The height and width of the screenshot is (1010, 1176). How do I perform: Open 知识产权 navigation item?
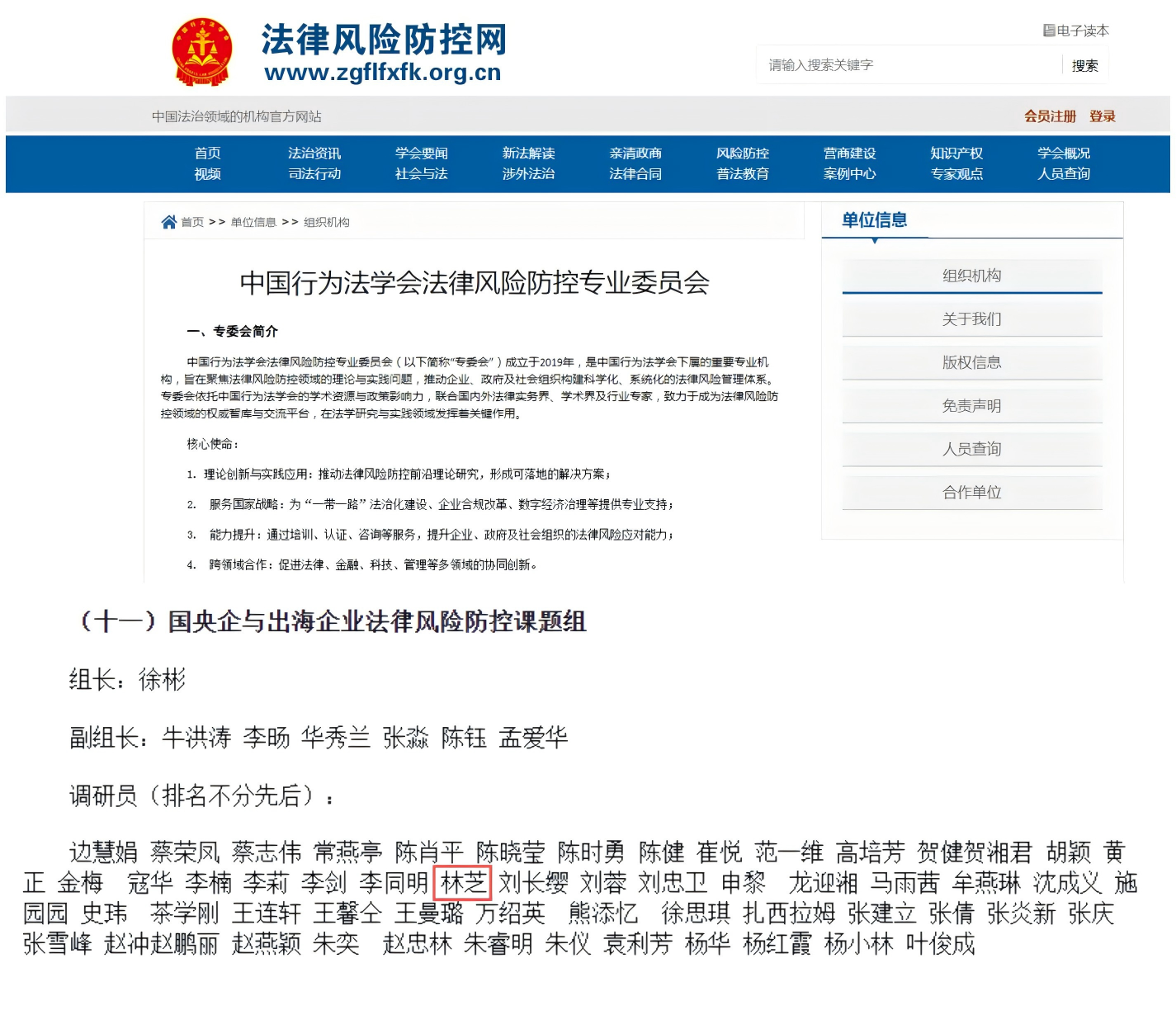pos(957,153)
